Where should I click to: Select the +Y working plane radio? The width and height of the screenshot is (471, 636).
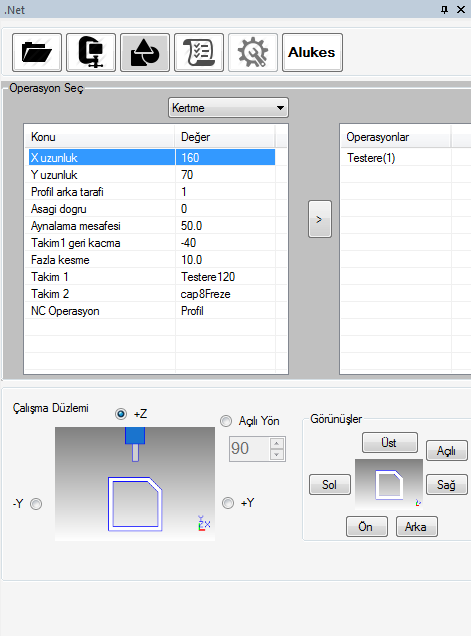pyautogui.click(x=228, y=503)
